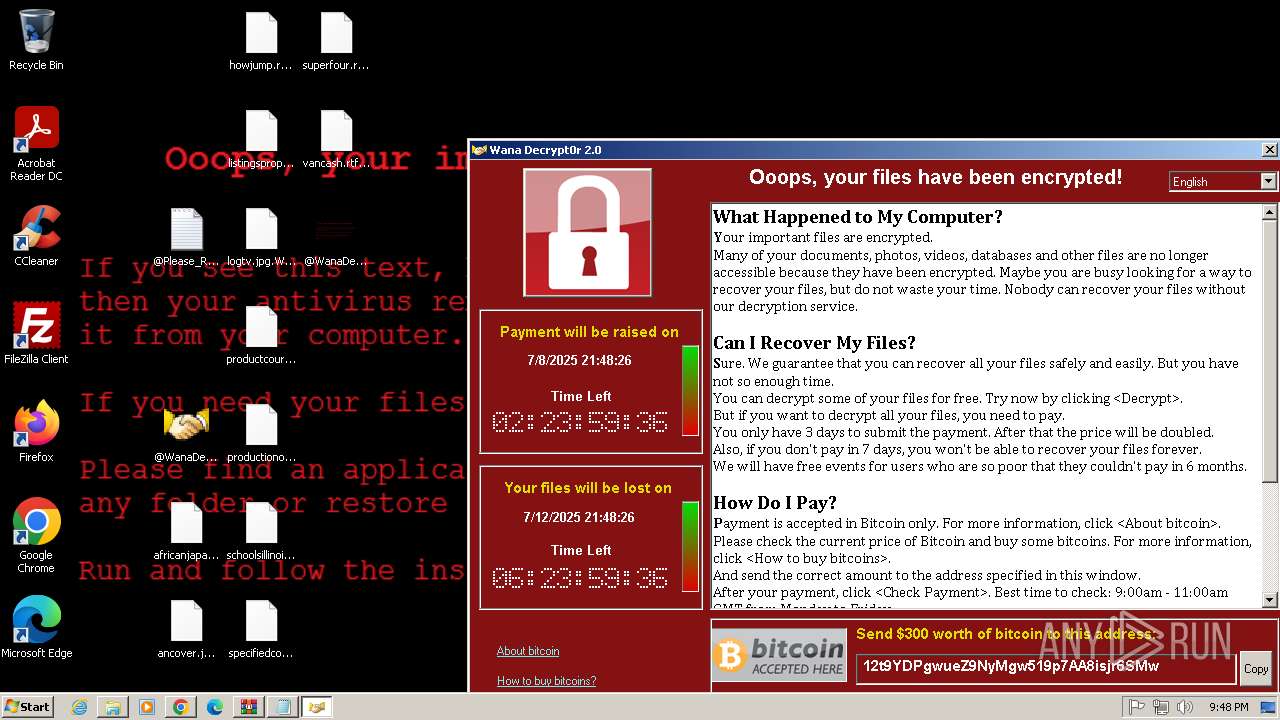The width and height of the screenshot is (1280, 720).
Task: Open Google Chrome desktop shortcut
Action: coord(36,536)
